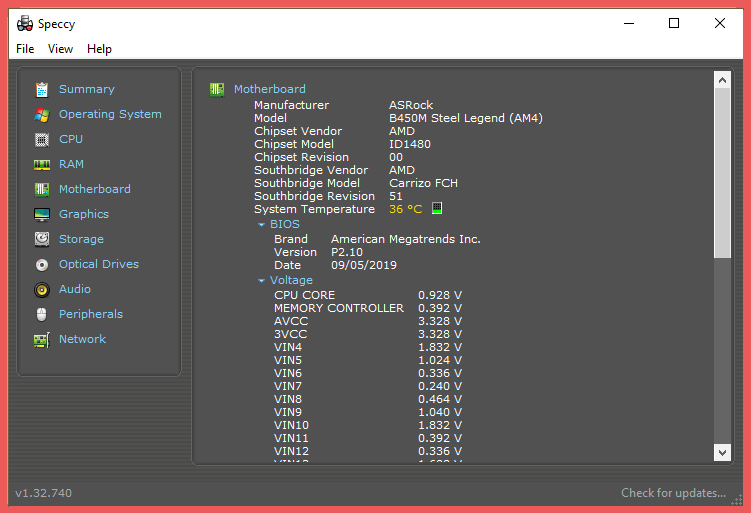This screenshot has width=751, height=513.
Task: Open the View menu
Action: 60,49
